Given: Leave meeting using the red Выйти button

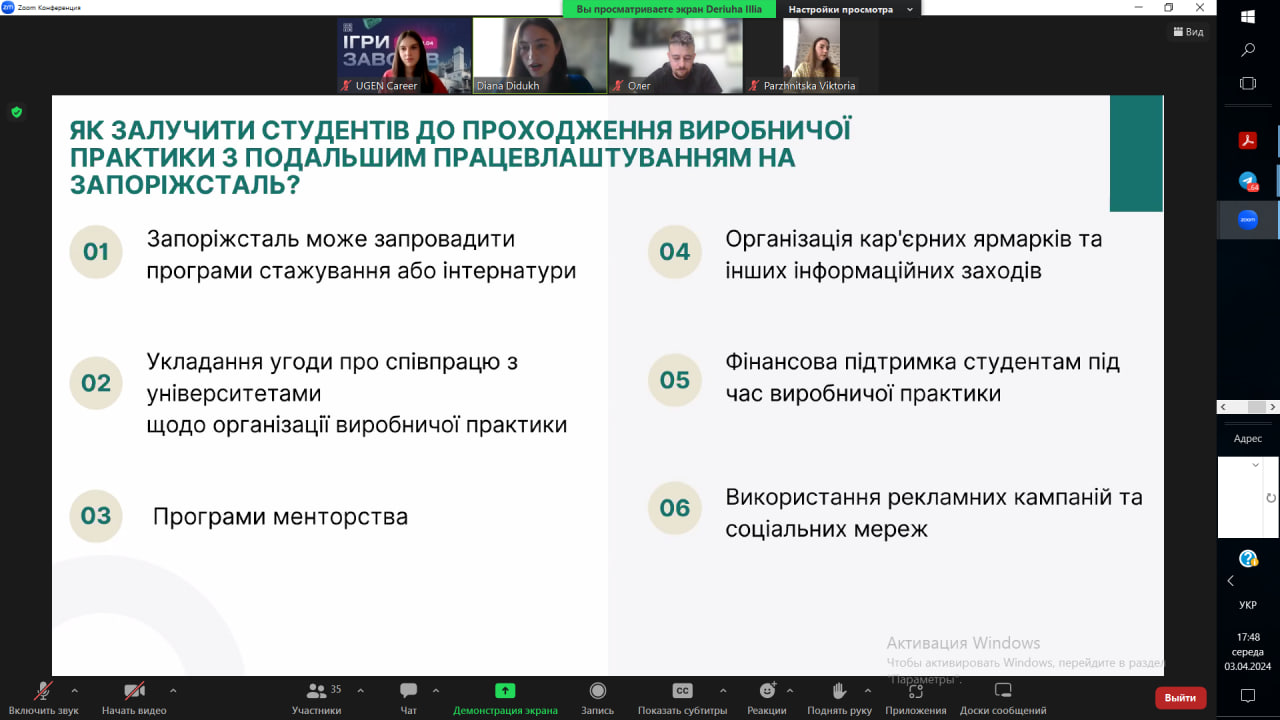Looking at the screenshot, I should 1180,698.
